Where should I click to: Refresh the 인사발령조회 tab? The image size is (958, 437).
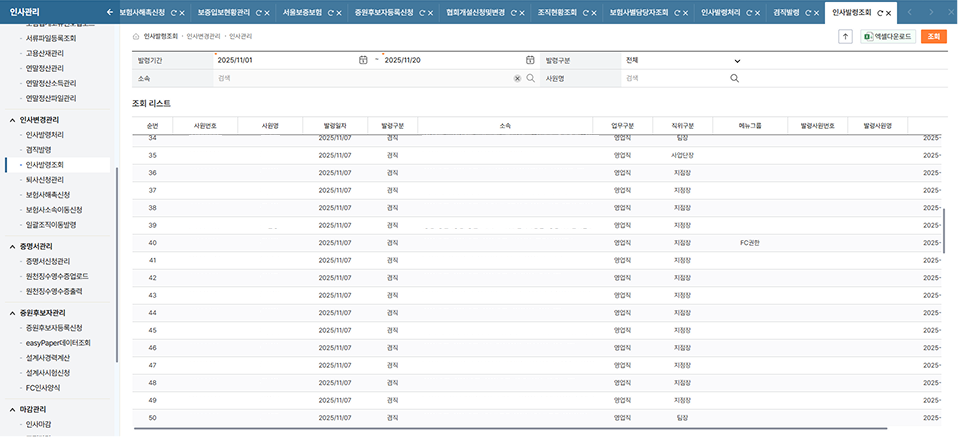880,12
